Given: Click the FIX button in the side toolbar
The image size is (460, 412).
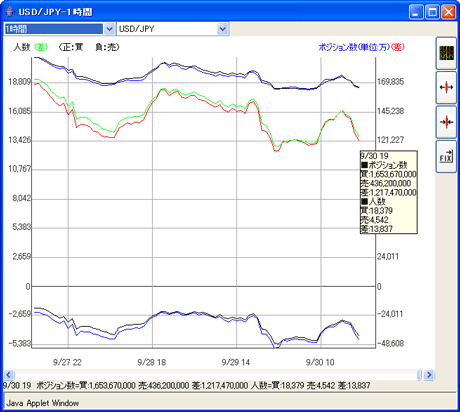Looking at the screenshot, I should [x=446, y=156].
